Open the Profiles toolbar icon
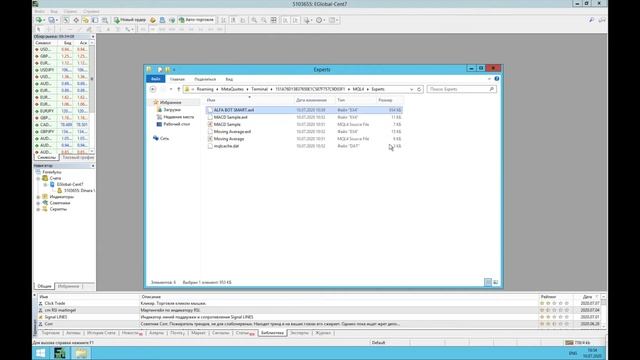This screenshot has height=360, width=640. (51, 20)
